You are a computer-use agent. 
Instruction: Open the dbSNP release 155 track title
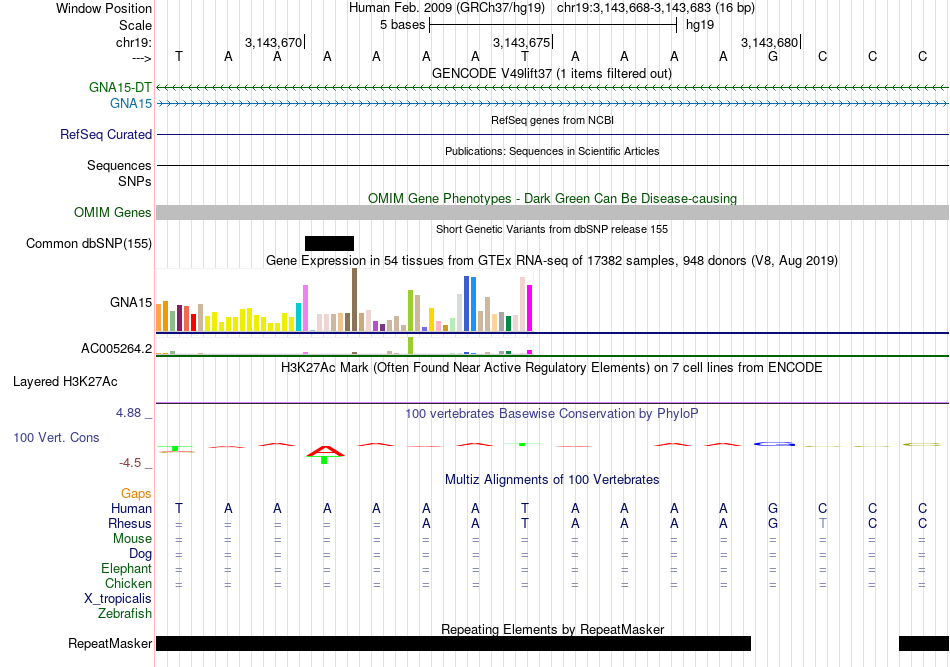point(552,230)
